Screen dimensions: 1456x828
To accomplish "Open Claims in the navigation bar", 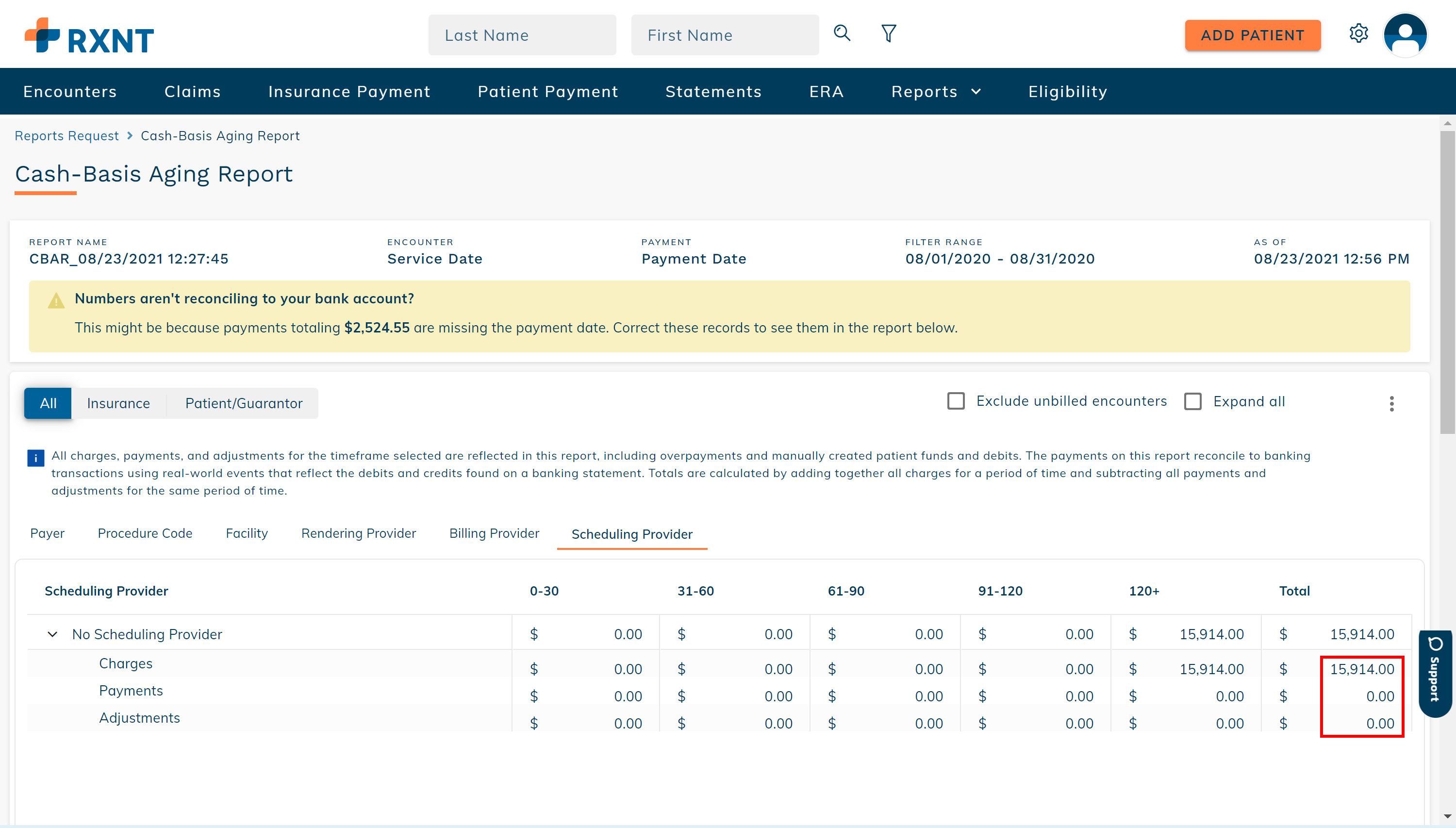I will click(192, 92).
